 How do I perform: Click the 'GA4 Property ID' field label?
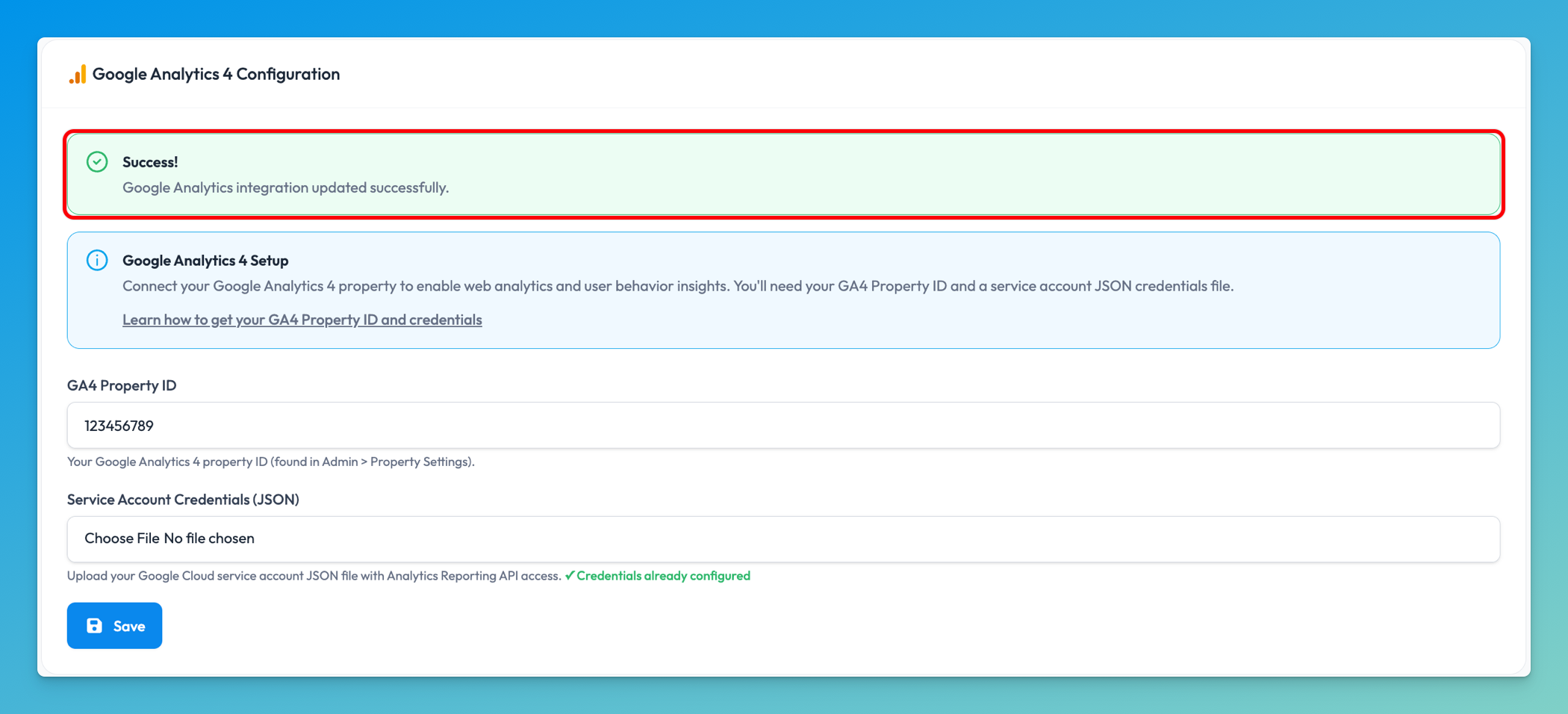pos(122,385)
